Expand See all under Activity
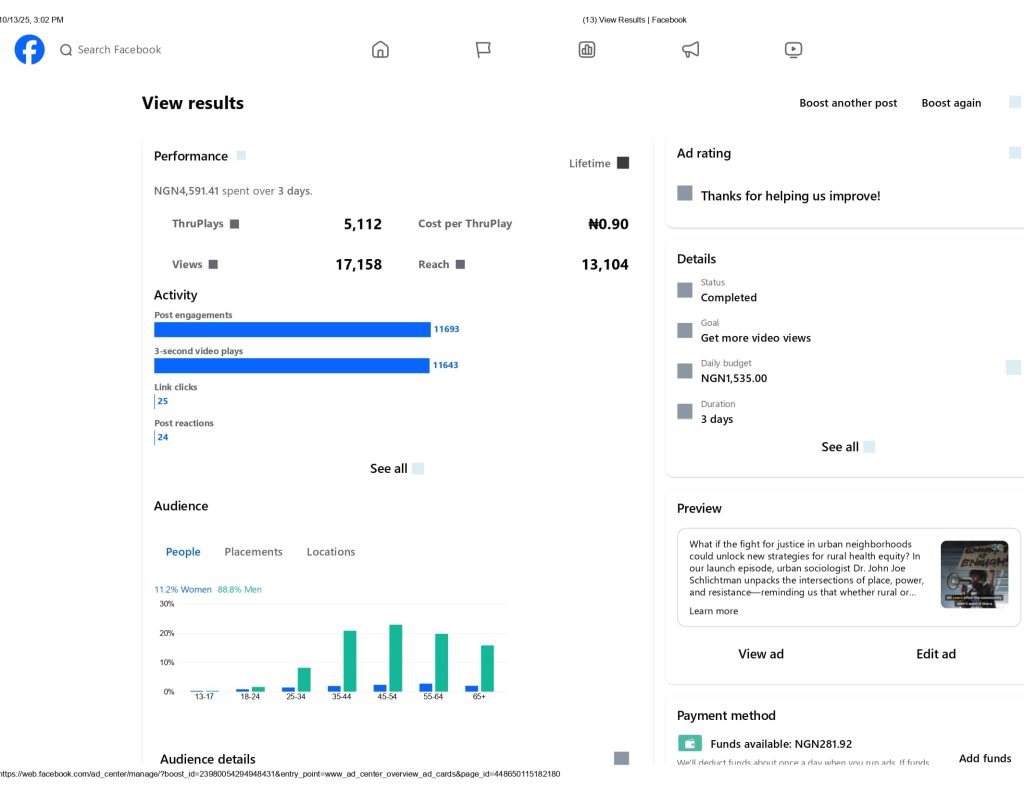Image resolution: width=1024 pixels, height=793 pixels. 396,468
